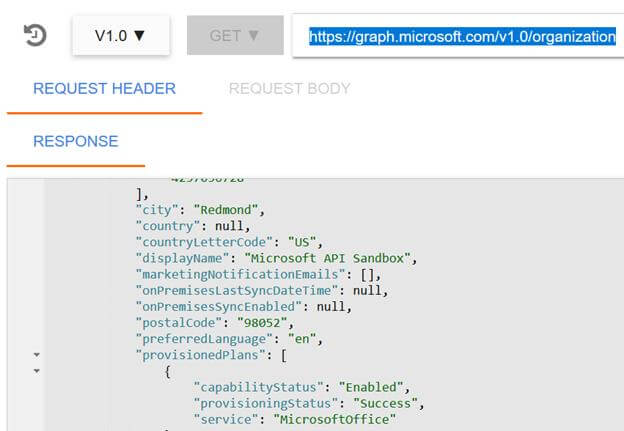Click the "countryLetterCode" key
This screenshot has width=624, height=431.
point(204,242)
